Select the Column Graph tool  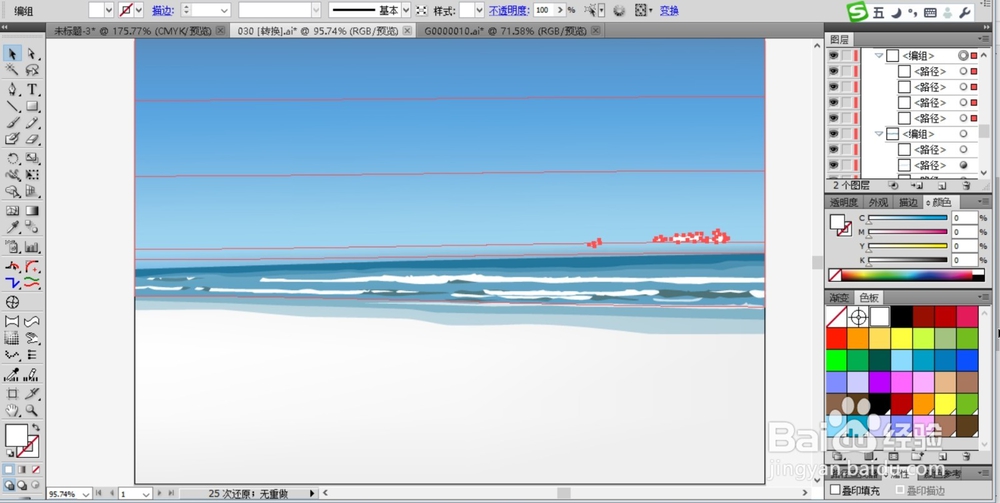click(32, 247)
